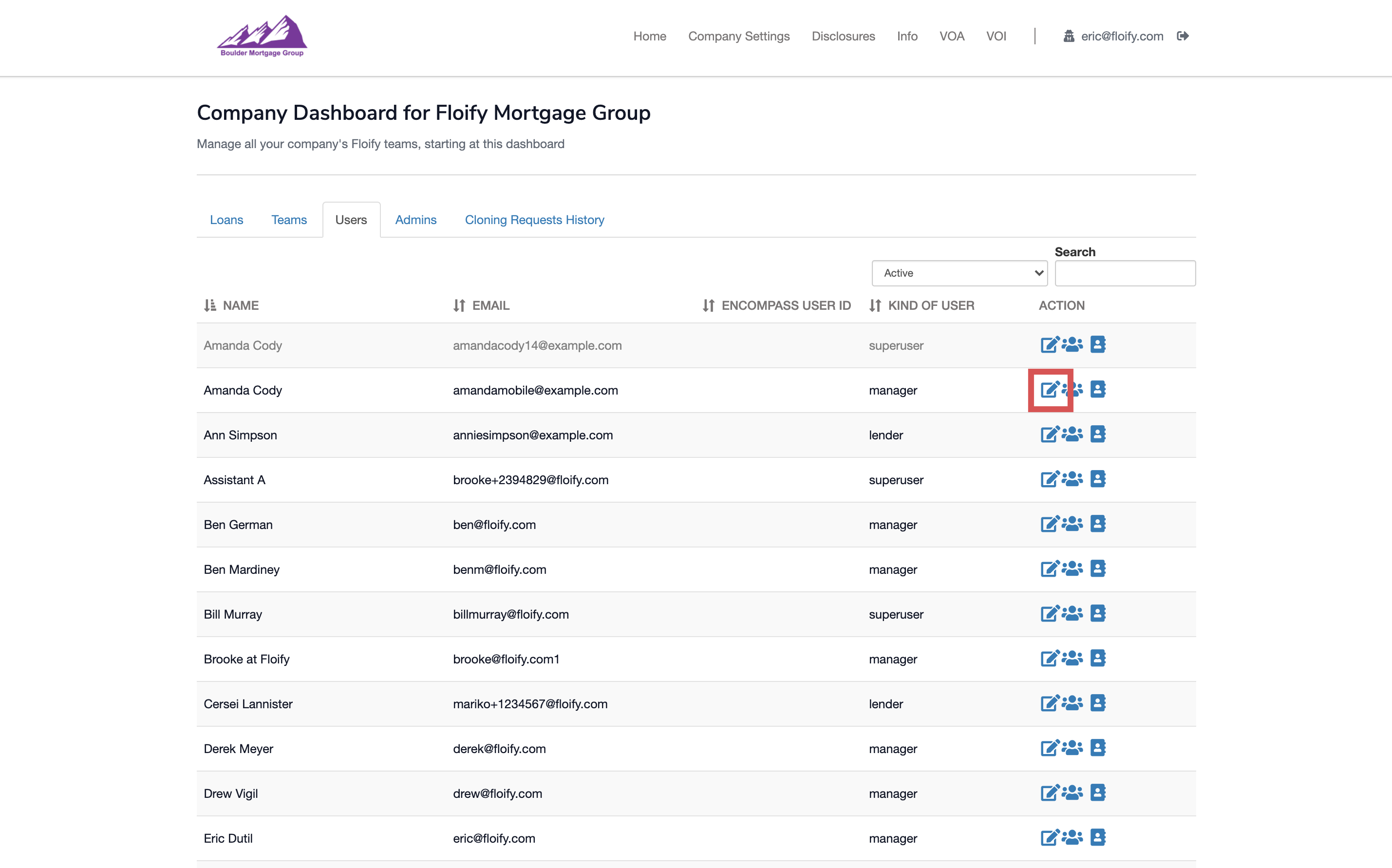
Task: Open contact card icon for Ann Simpson
Action: tap(1097, 434)
